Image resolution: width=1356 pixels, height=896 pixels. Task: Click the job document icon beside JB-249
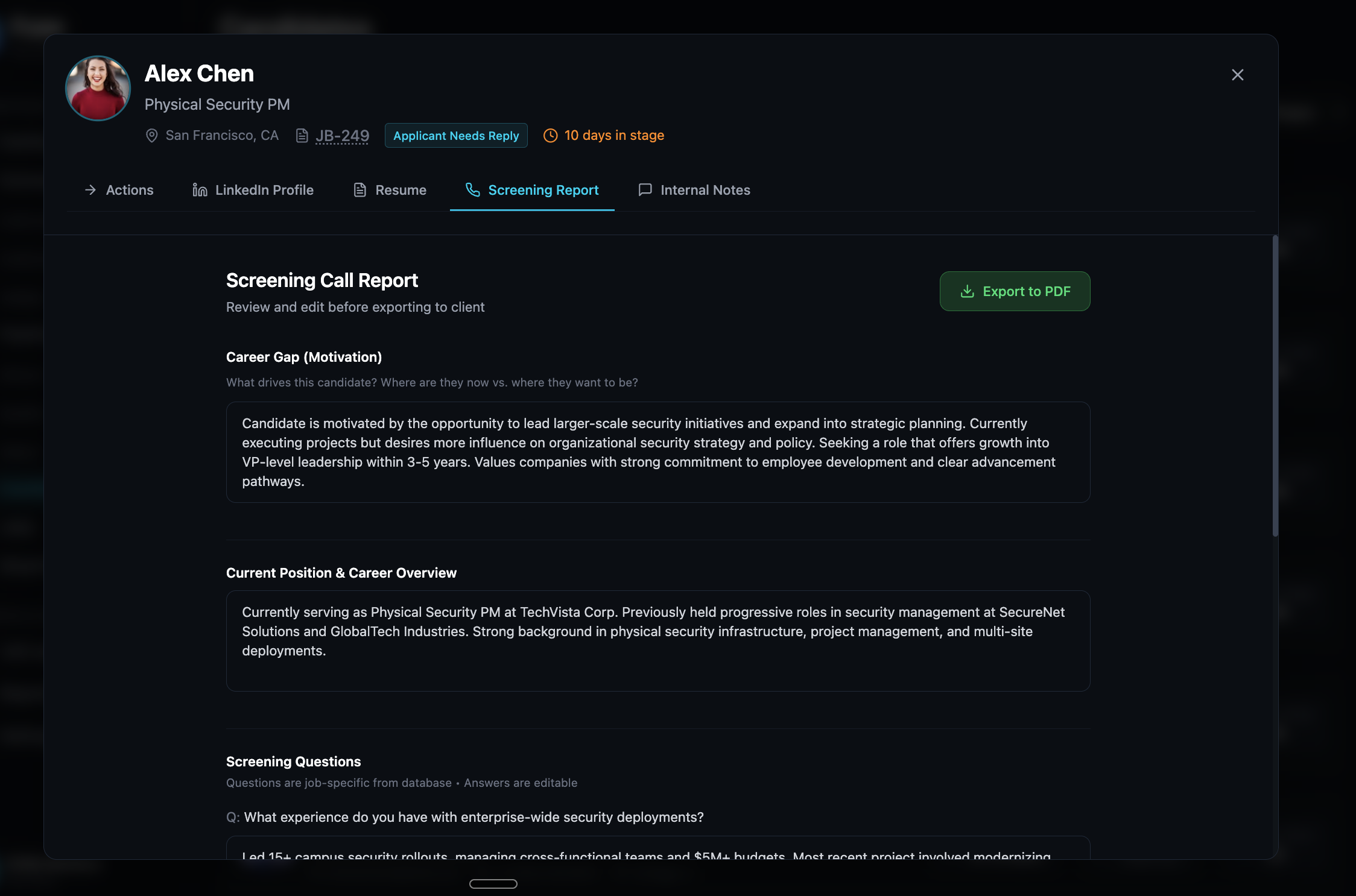[302, 136]
